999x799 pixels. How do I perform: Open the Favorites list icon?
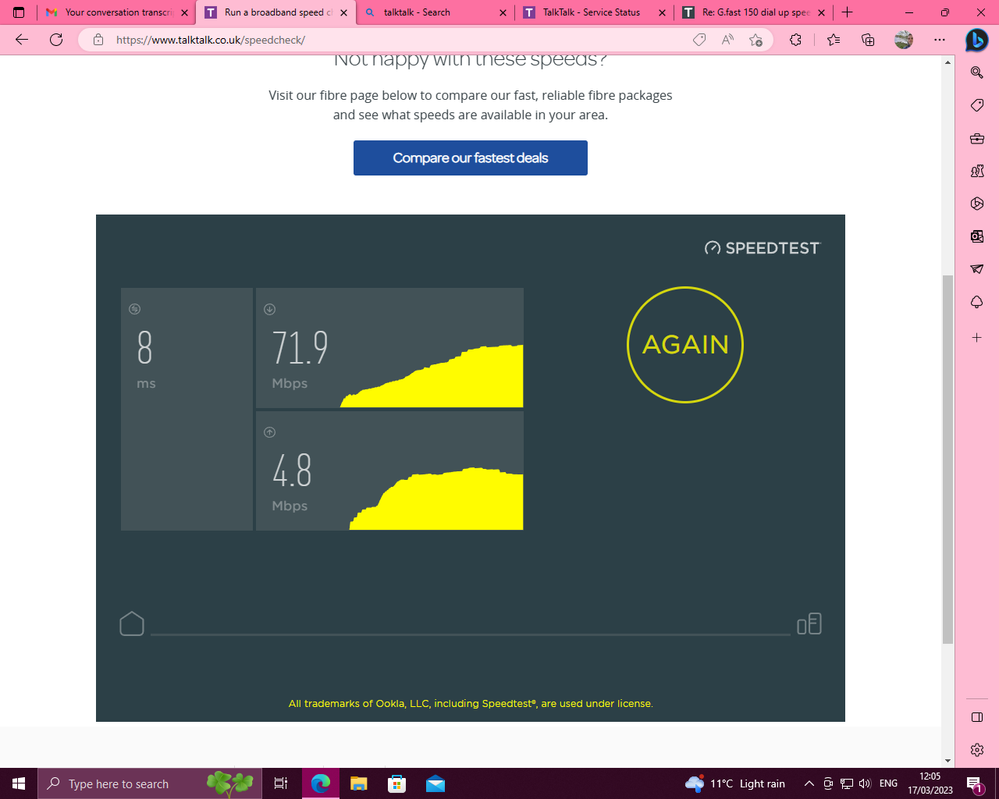(x=833, y=40)
